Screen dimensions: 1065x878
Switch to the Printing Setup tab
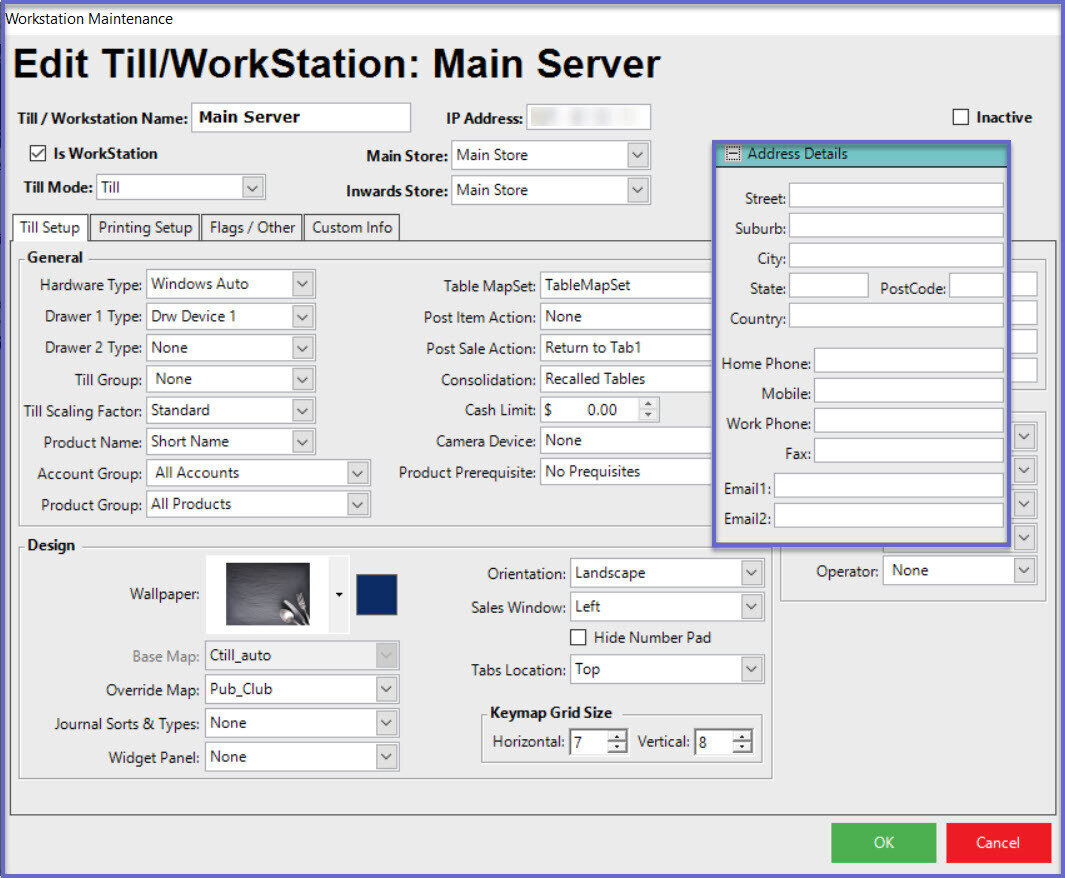click(x=145, y=228)
